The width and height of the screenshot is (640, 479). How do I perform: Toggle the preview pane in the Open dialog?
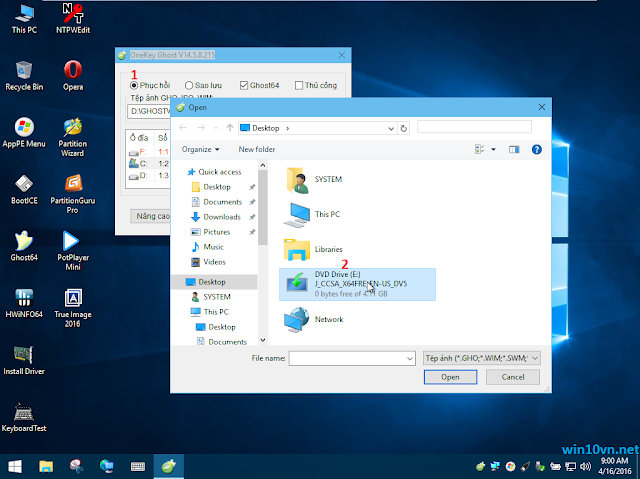click(x=514, y=150)
